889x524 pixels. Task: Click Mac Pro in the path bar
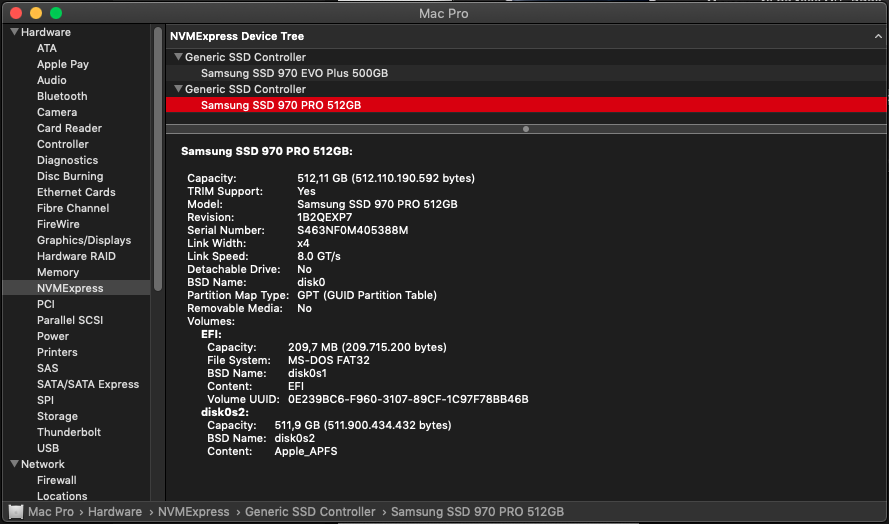pyautogui.click(x=51, y=512)
